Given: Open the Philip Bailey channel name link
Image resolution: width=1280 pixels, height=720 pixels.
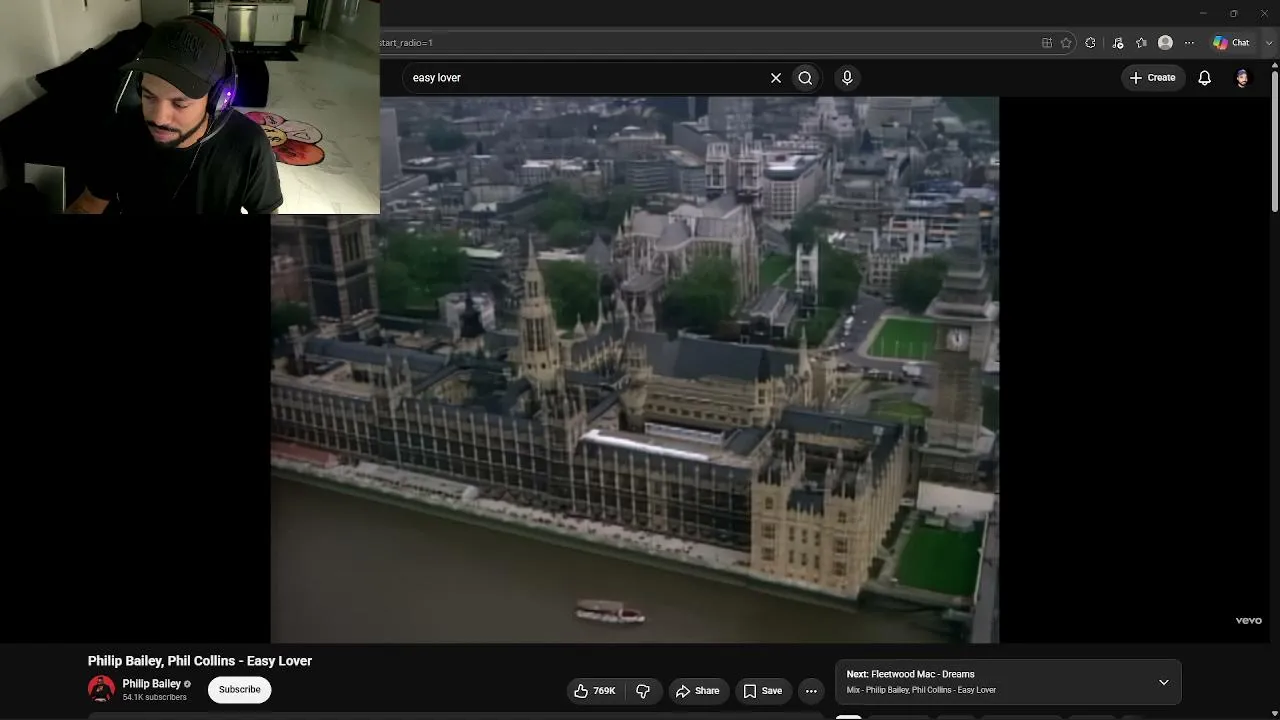Looking at the screenshot, I should [151, 684].
